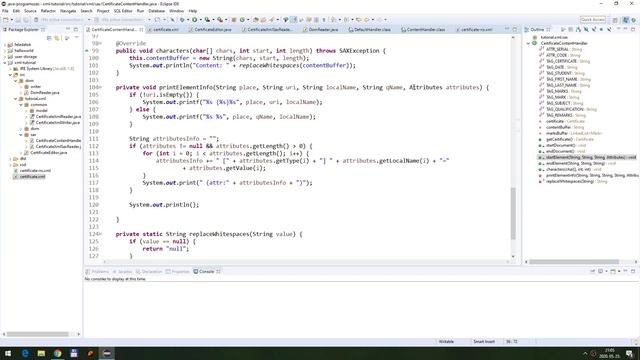Select certificate.xml in Package Explorer
This screenshot has width=640, height=360.
pos(32,176)
